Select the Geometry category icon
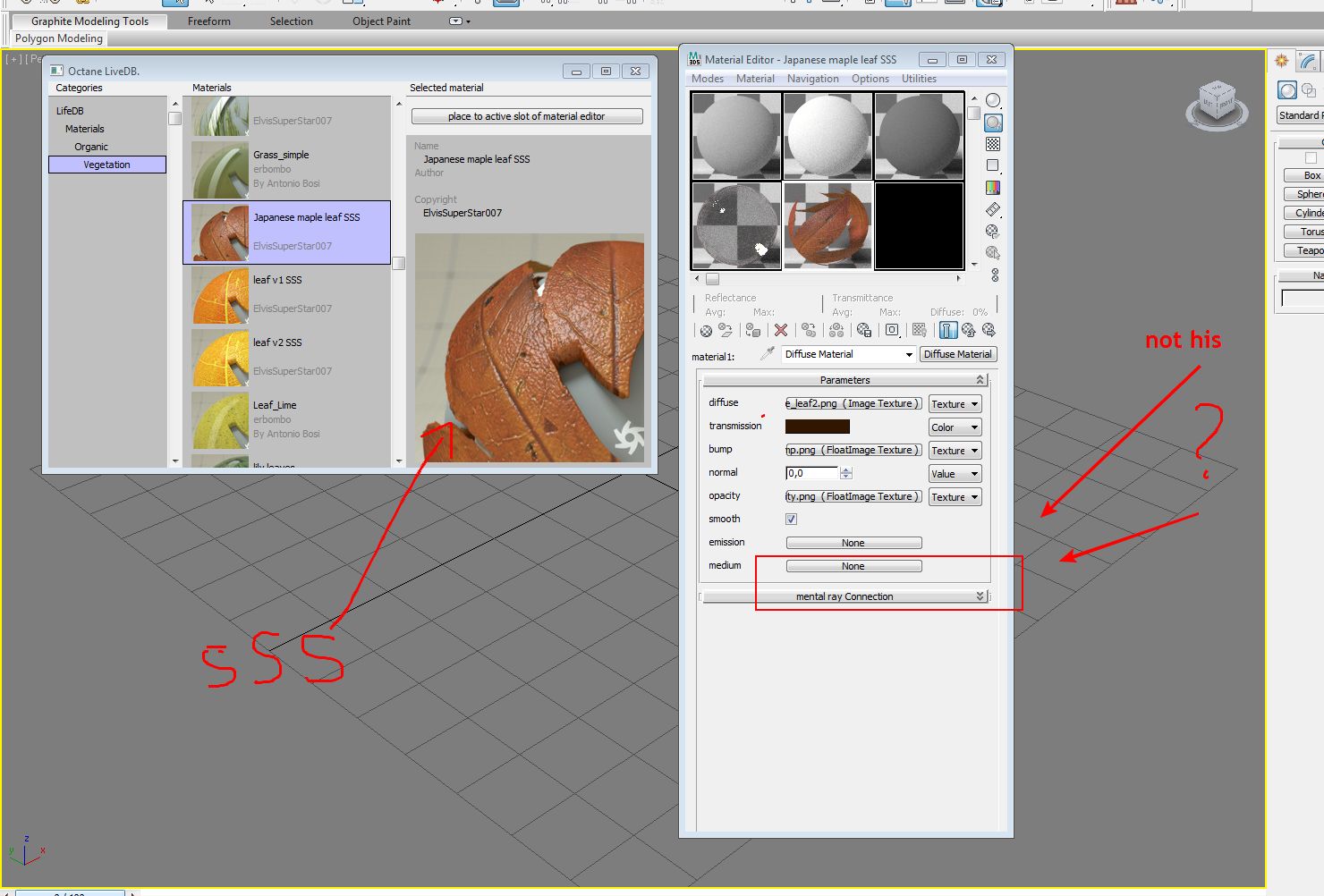The image size is (1324, 896). [1287, 90]
